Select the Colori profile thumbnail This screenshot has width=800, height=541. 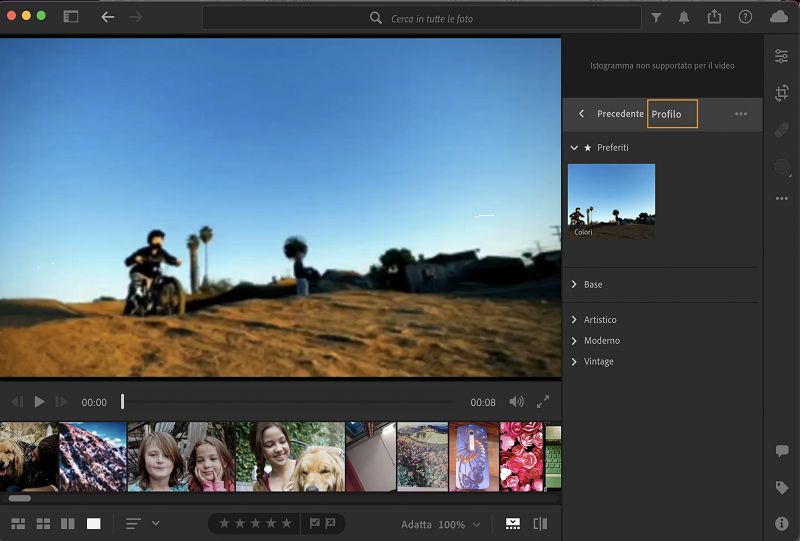click(x=611, y=201)
